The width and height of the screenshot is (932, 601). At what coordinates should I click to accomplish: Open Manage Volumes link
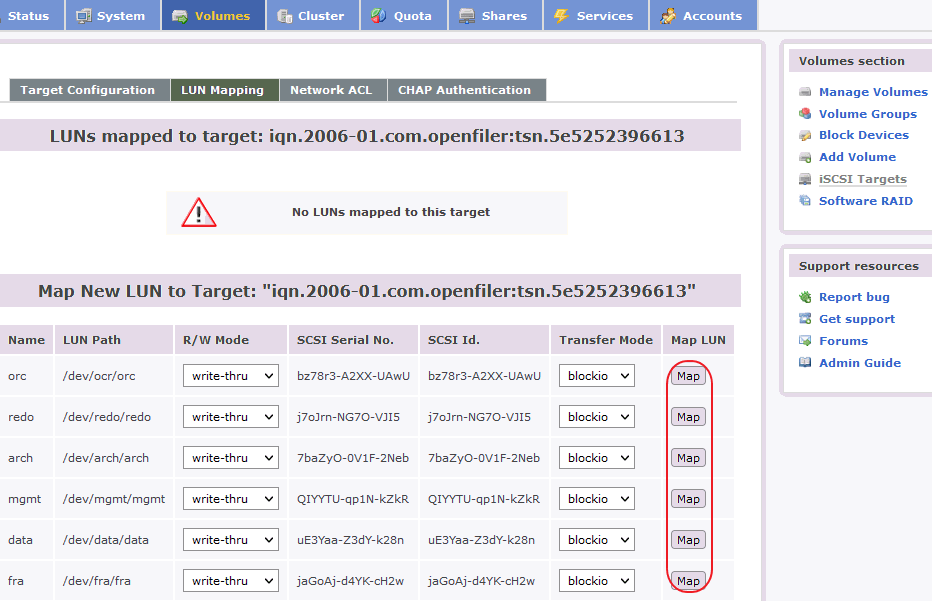tap(873, 92)
